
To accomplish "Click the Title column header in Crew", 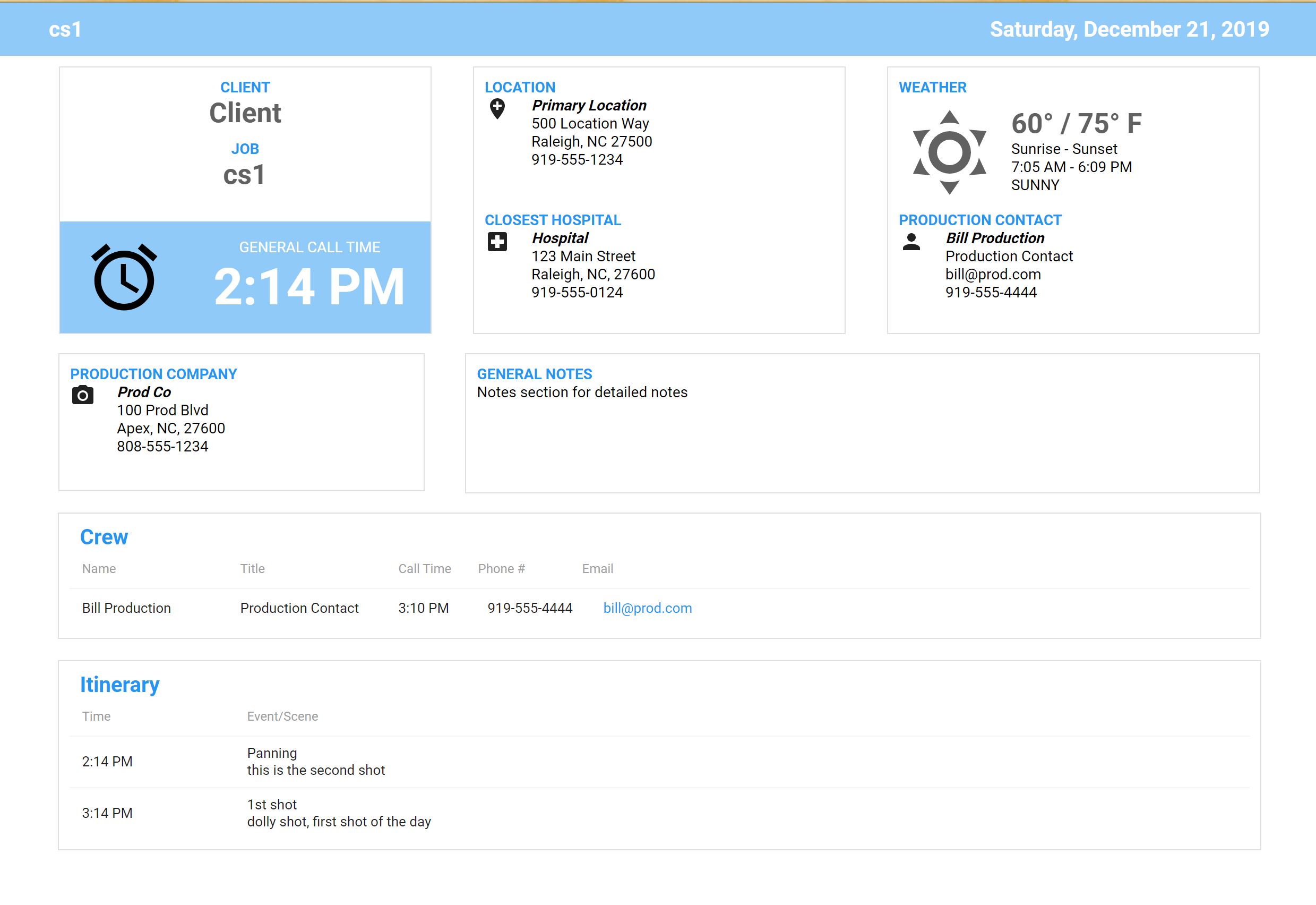I will [x=252, y=569].
